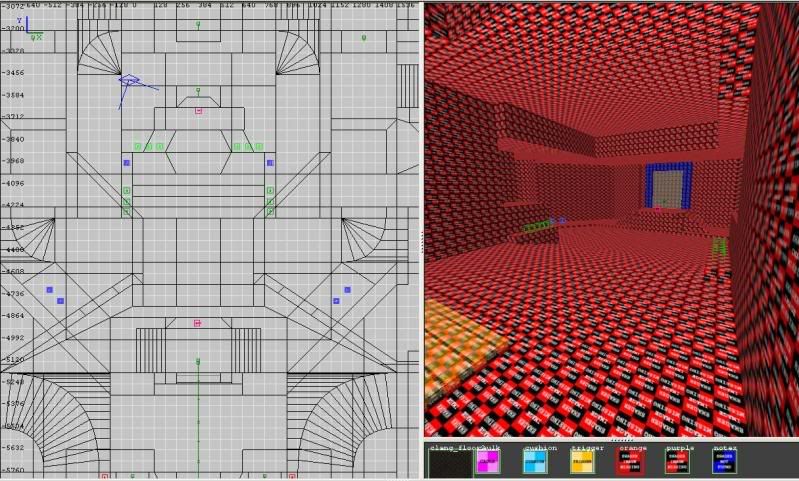
Task: Click the splitter handle between 2D and 3D views
Action: coord(421,240)
